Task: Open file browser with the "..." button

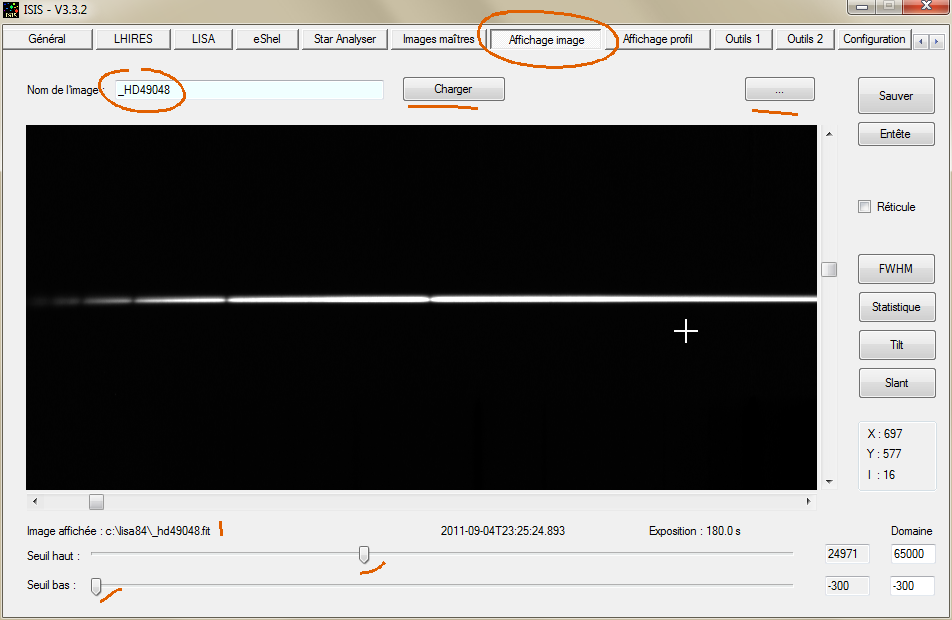Action: coord(779,90)
